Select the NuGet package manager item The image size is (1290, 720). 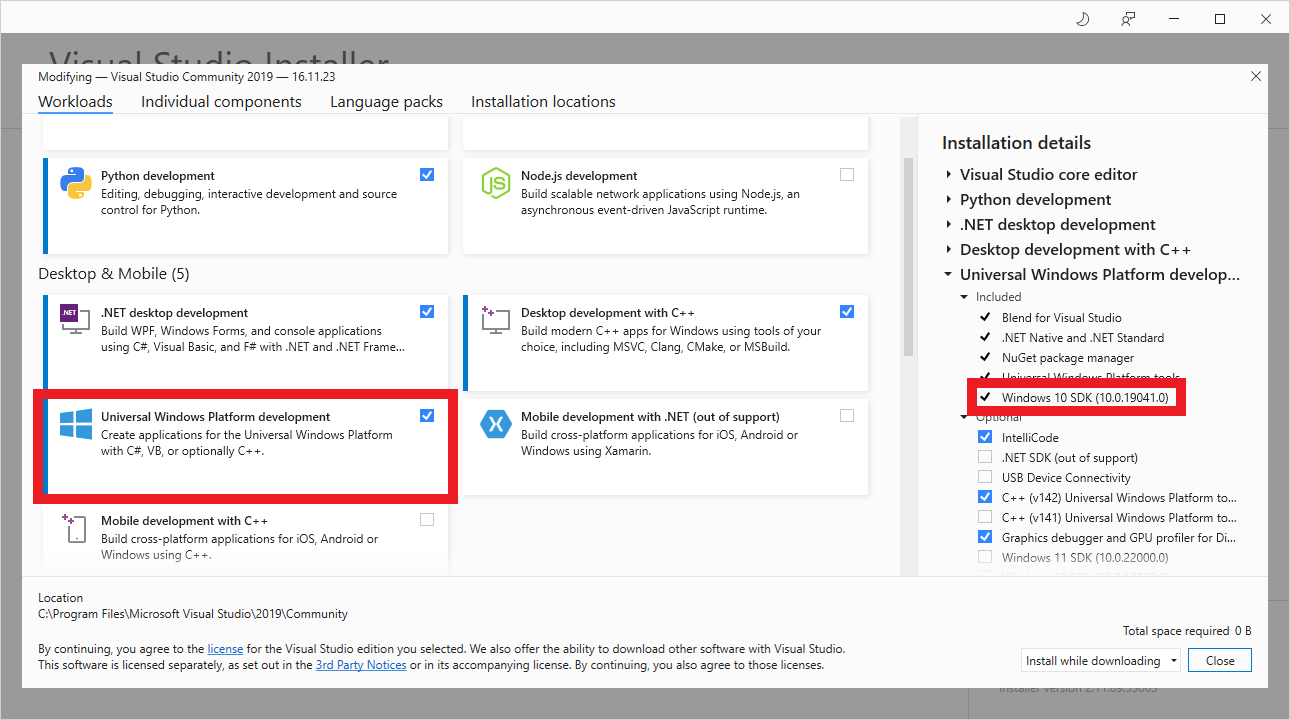[1068, 357]
